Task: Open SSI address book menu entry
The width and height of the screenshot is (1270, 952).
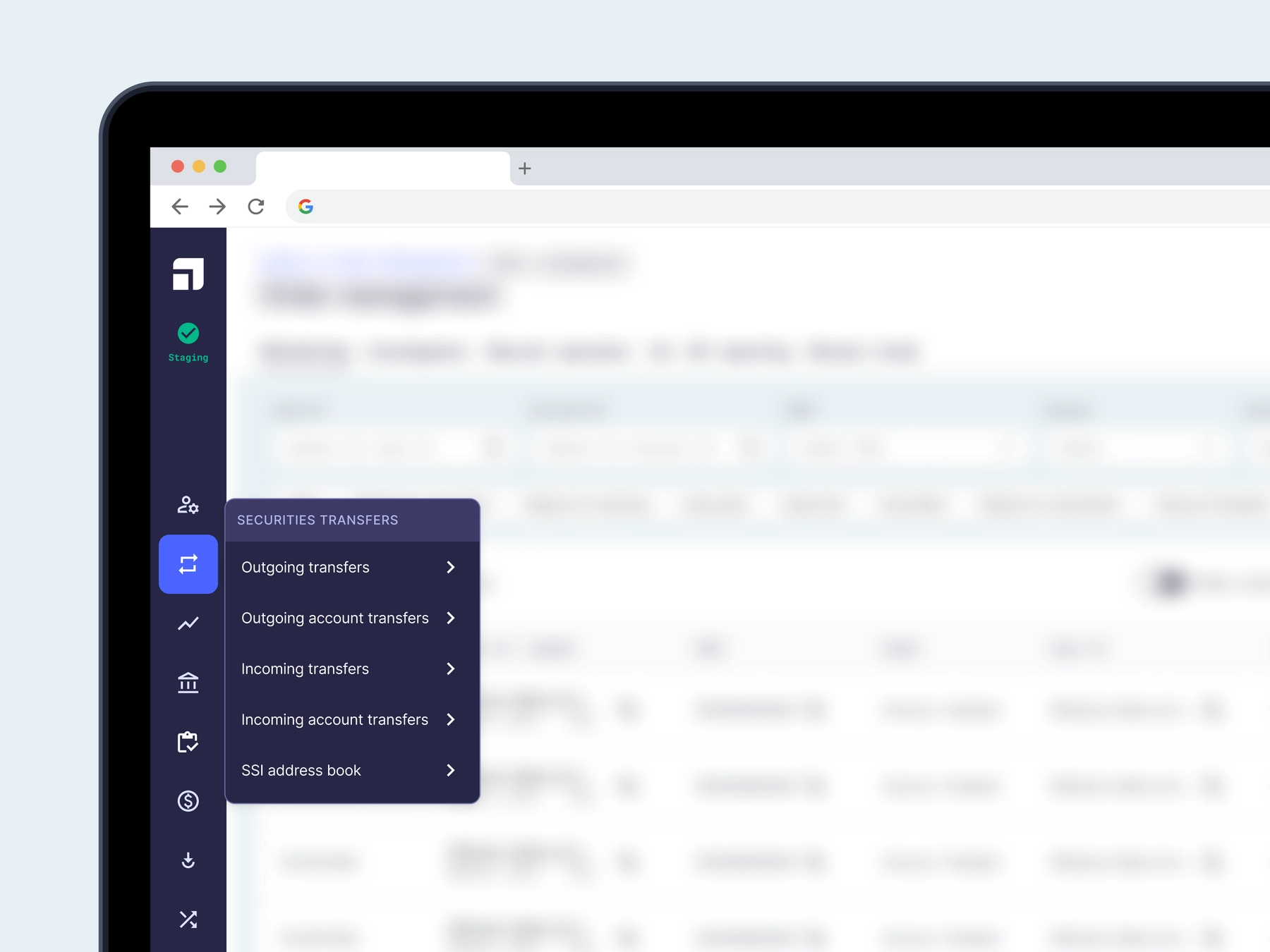Action: (x=352, y=770)
